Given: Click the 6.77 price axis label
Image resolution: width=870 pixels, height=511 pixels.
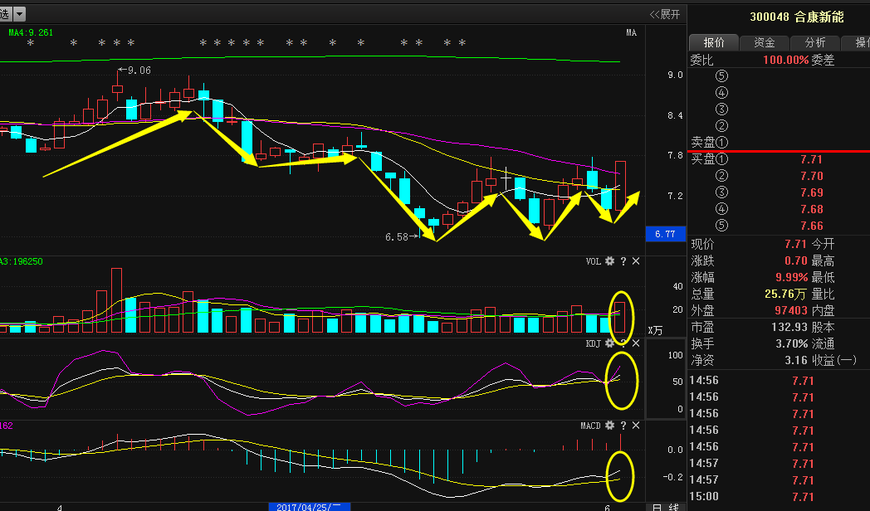Looking at the screenshot, I should pyautogui.click(x=665, y=234).
